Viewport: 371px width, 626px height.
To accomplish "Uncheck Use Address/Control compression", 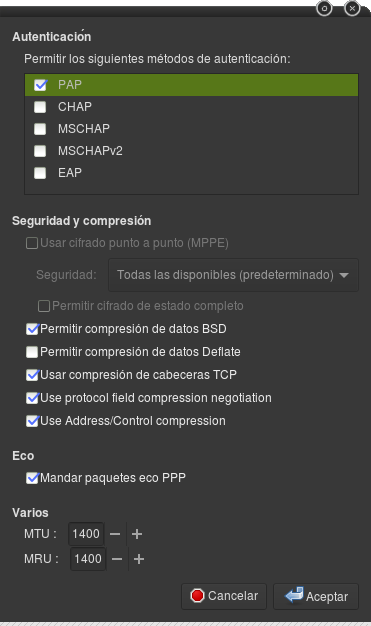I will click(32, 421).
